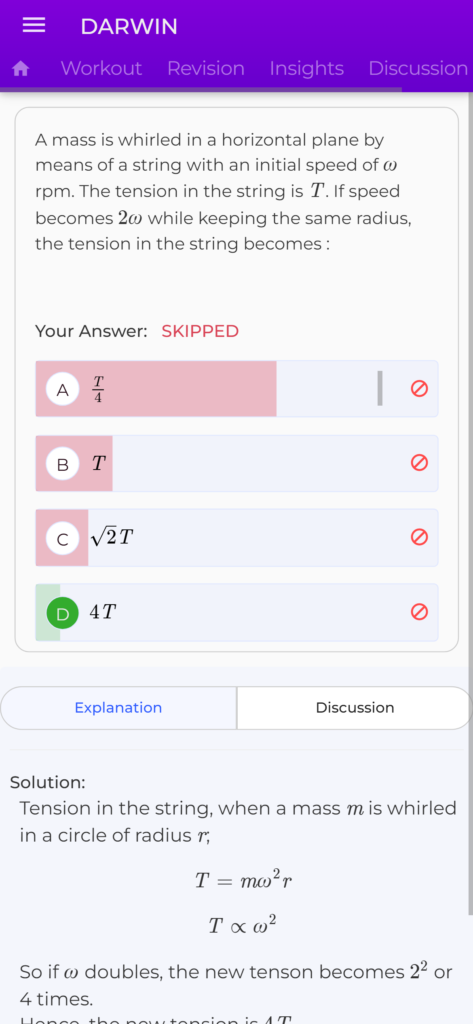Screen dimensions: 473x1024
Task: Show the Explanation section
Action: pos(118,708)
